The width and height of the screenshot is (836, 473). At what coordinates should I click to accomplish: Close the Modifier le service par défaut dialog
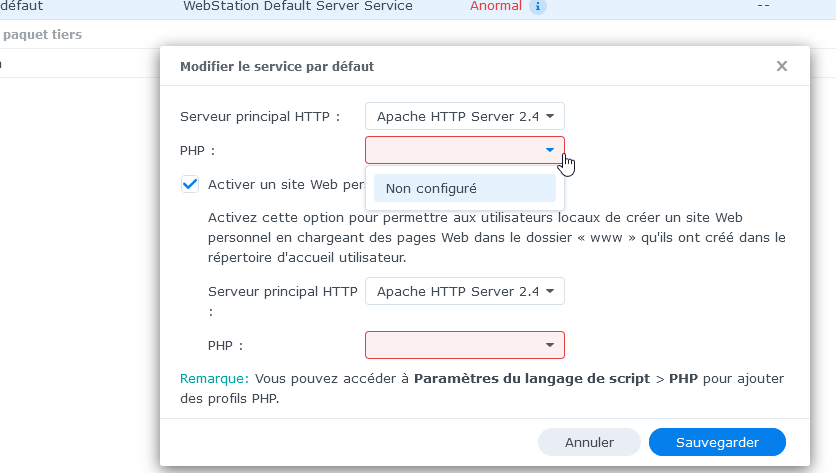(x=782, y=66)
